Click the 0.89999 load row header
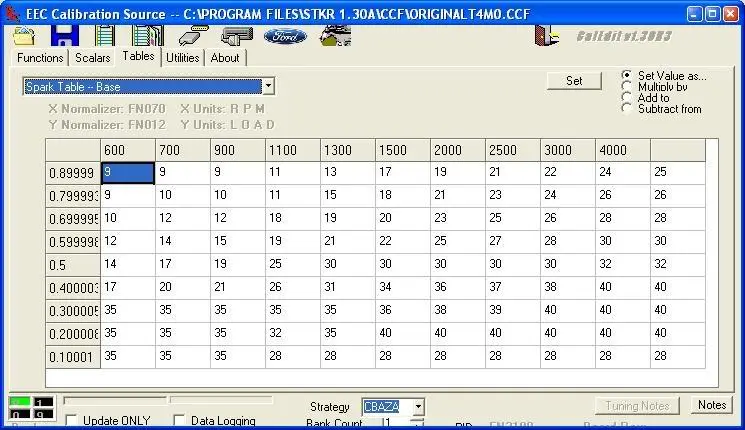 (x=73, y=172)
